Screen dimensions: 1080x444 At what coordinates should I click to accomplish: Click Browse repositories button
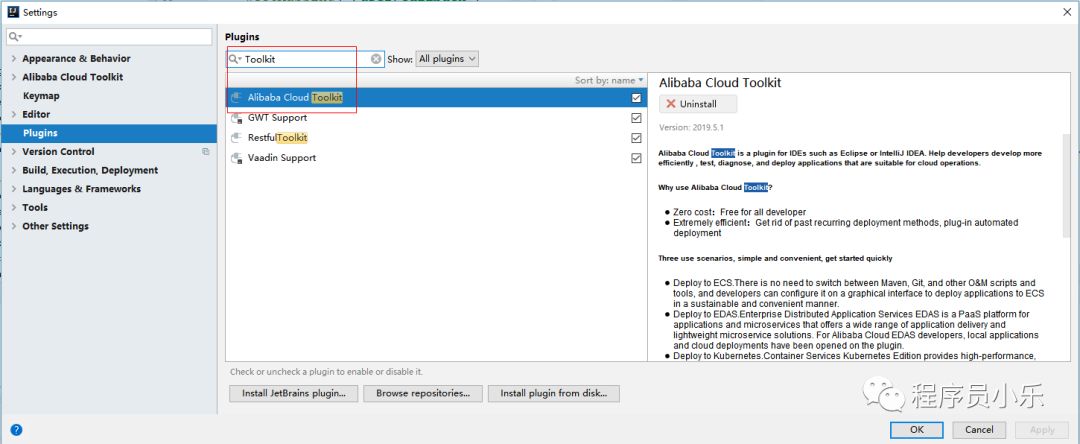pos(423,393)
